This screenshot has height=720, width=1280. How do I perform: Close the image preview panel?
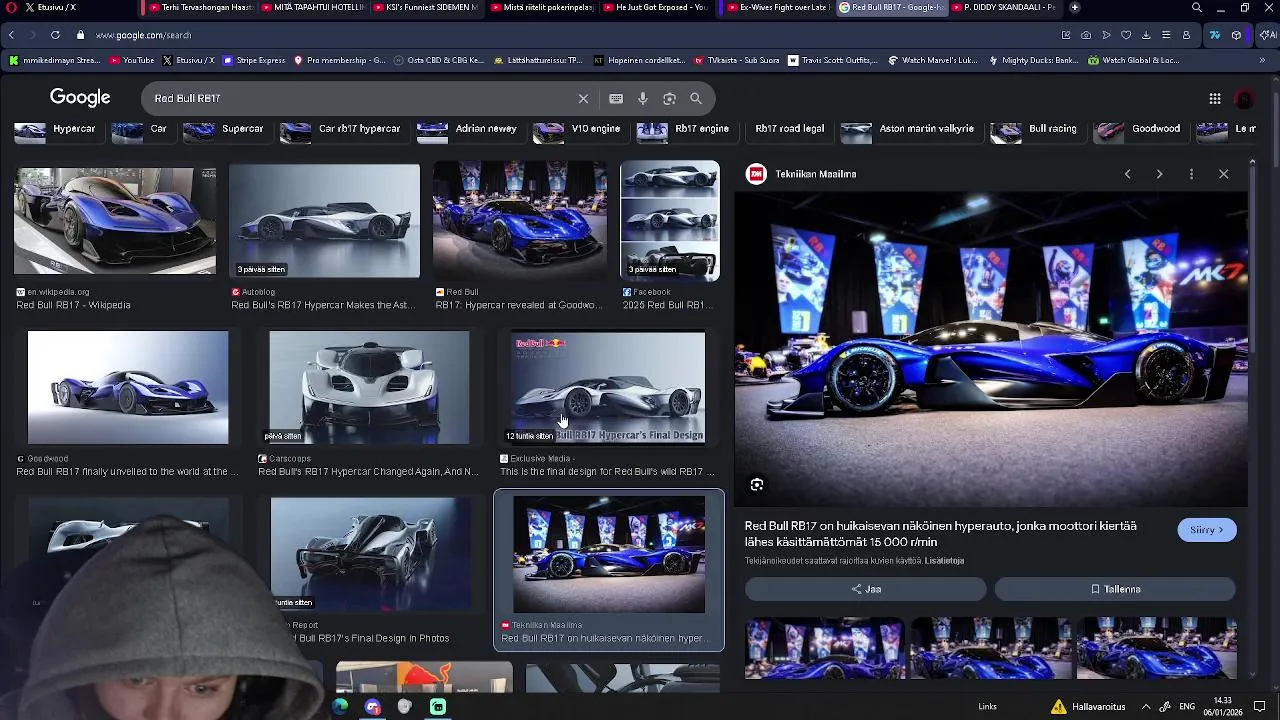(1223, 174)
